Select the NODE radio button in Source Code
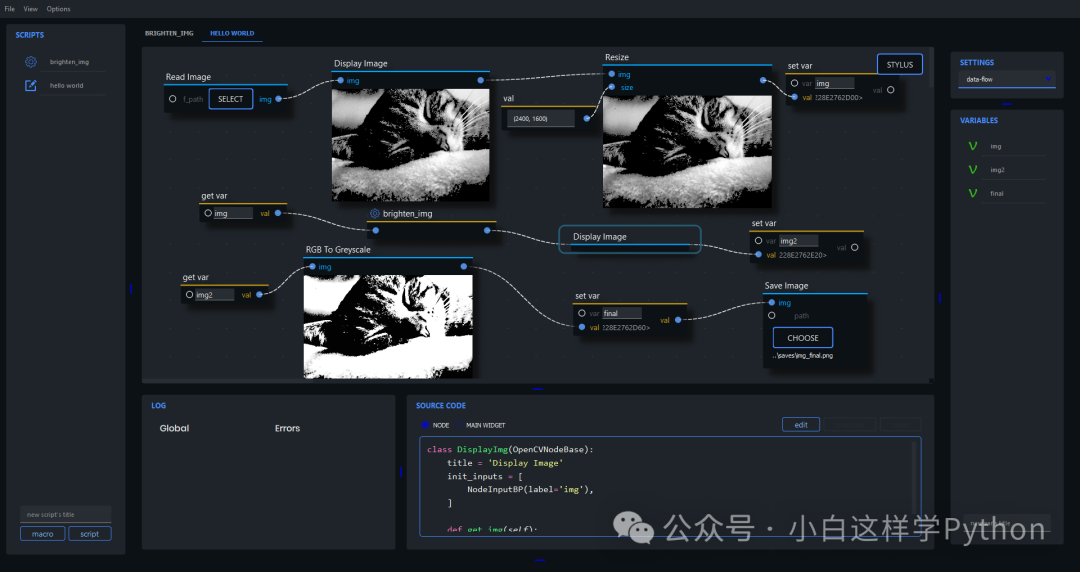Viewport: 1080px width, 572px height. (425, 425)
